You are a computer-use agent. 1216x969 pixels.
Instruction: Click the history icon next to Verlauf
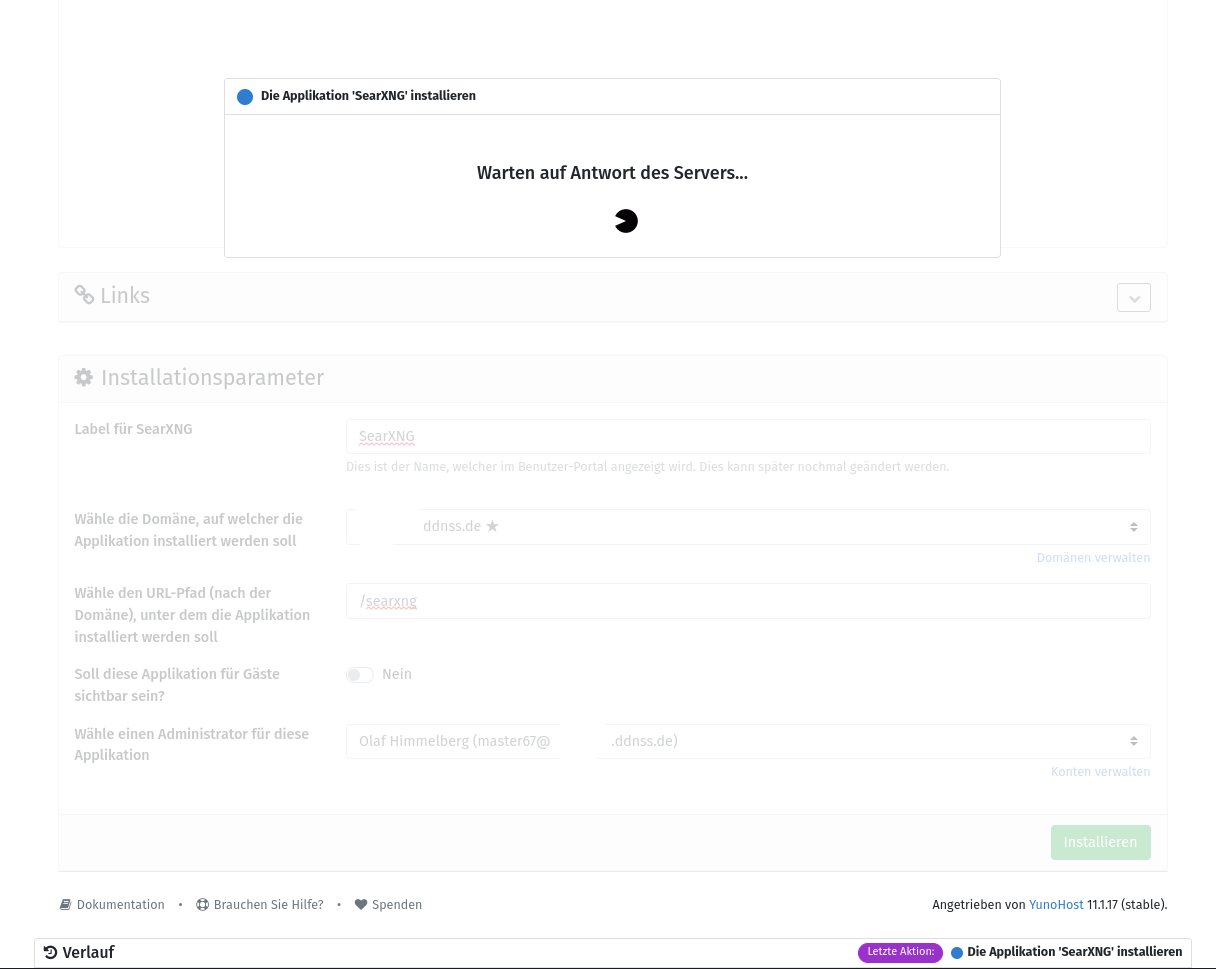tap(50, 952)
